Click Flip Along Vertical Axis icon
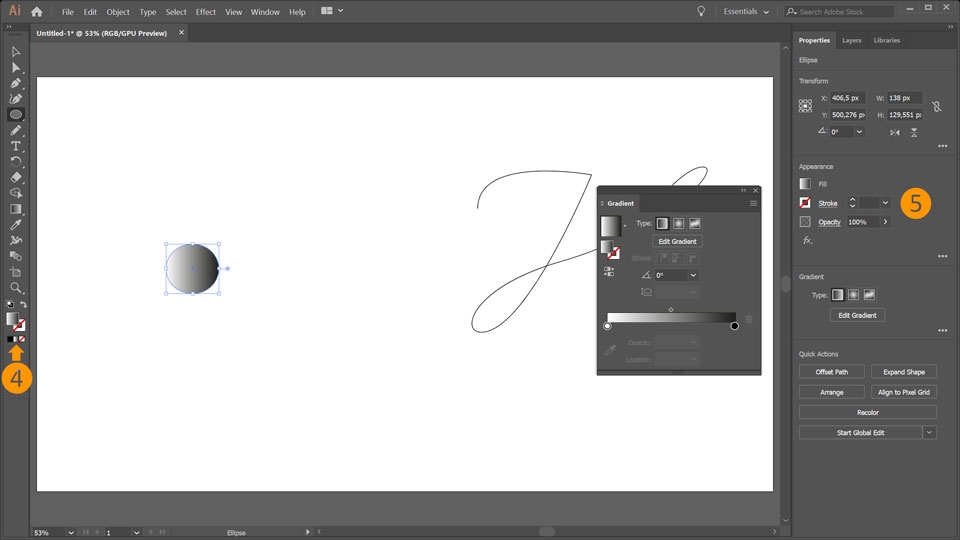The width and height of the screenshot is (960, 540). click(914, 132)
